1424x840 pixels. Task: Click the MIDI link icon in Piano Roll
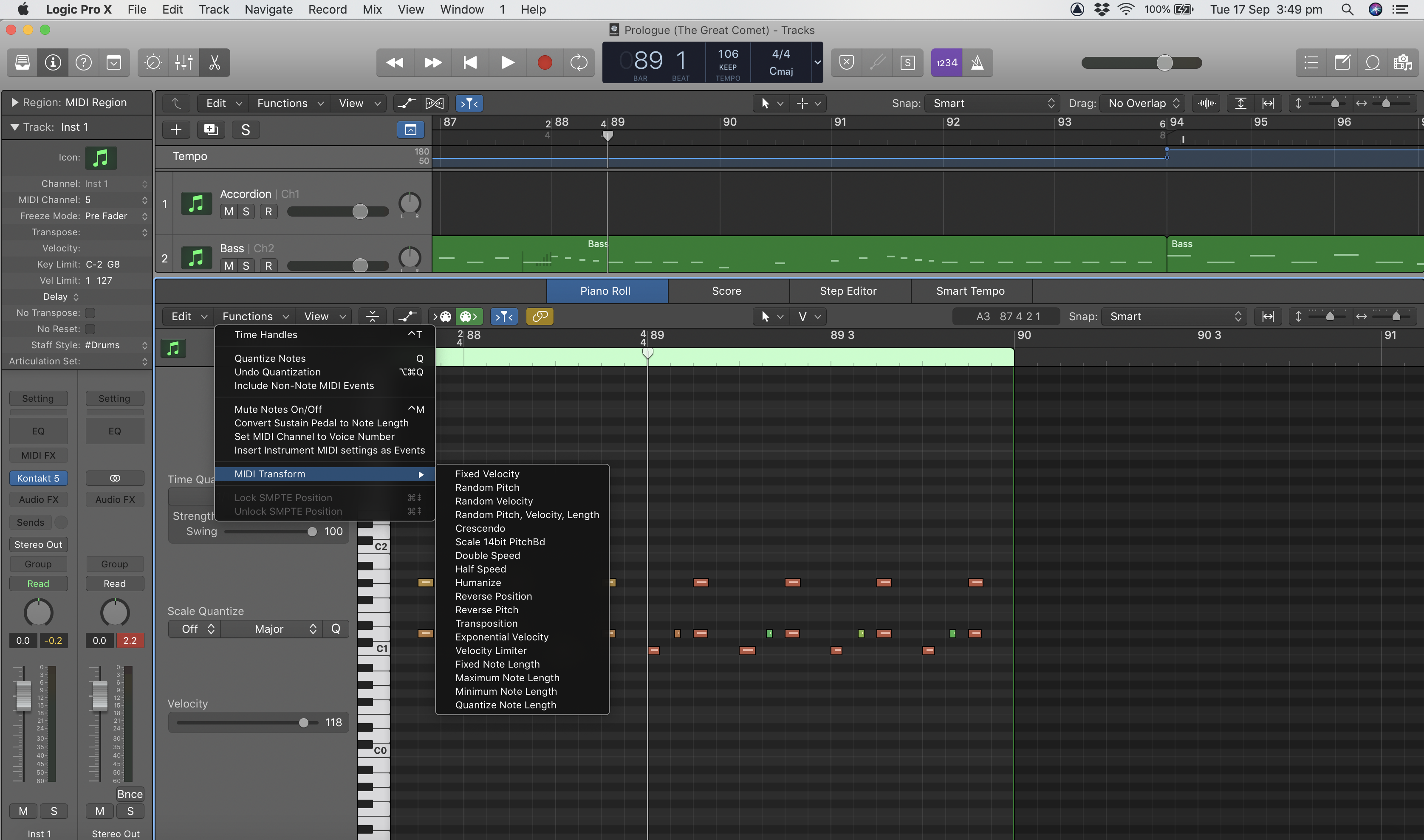[x=540, y=316]
